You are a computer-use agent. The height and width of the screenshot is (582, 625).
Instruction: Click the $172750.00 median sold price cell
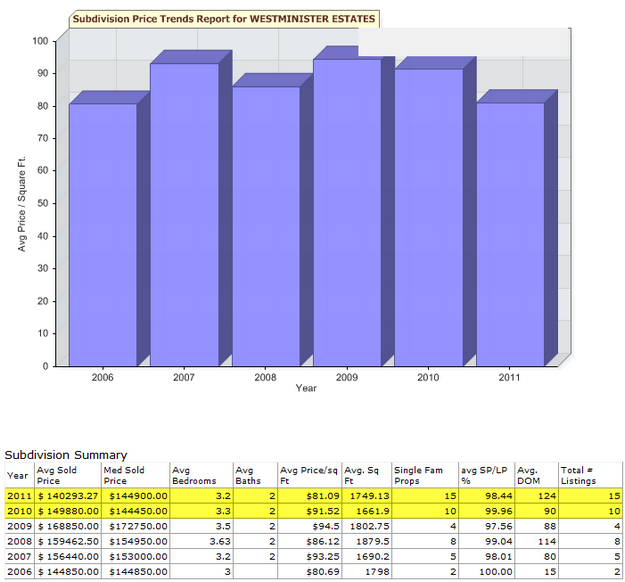(x=136, y=526)
